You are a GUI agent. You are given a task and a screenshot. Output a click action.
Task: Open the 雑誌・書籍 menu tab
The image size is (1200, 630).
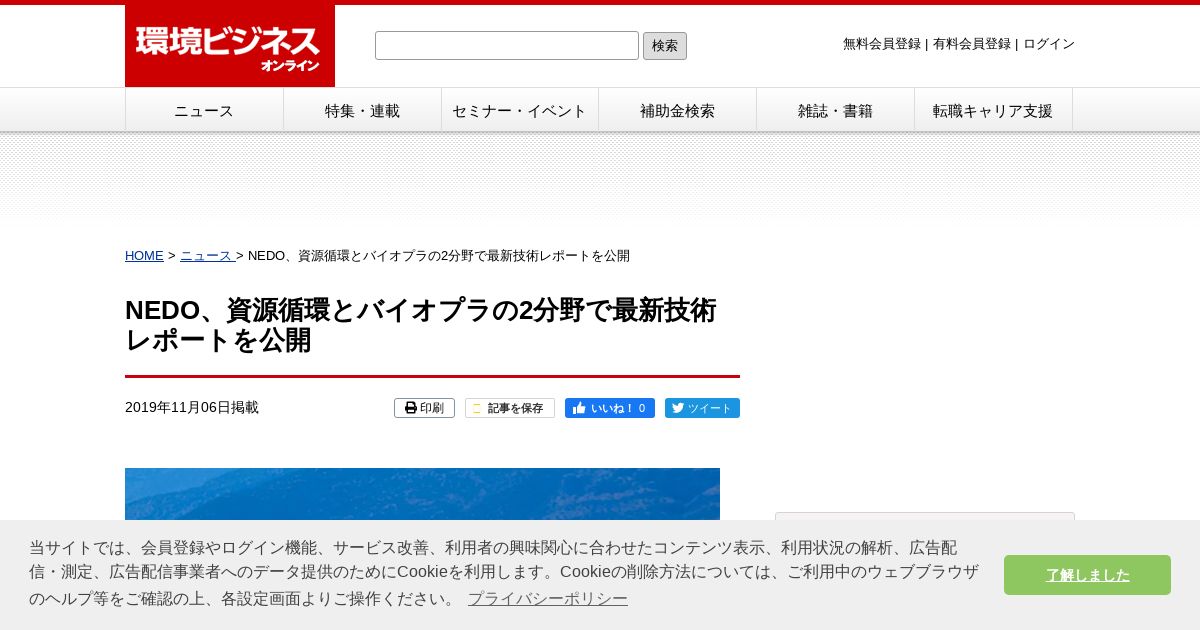pyautogui.click(x=835, y=110)
